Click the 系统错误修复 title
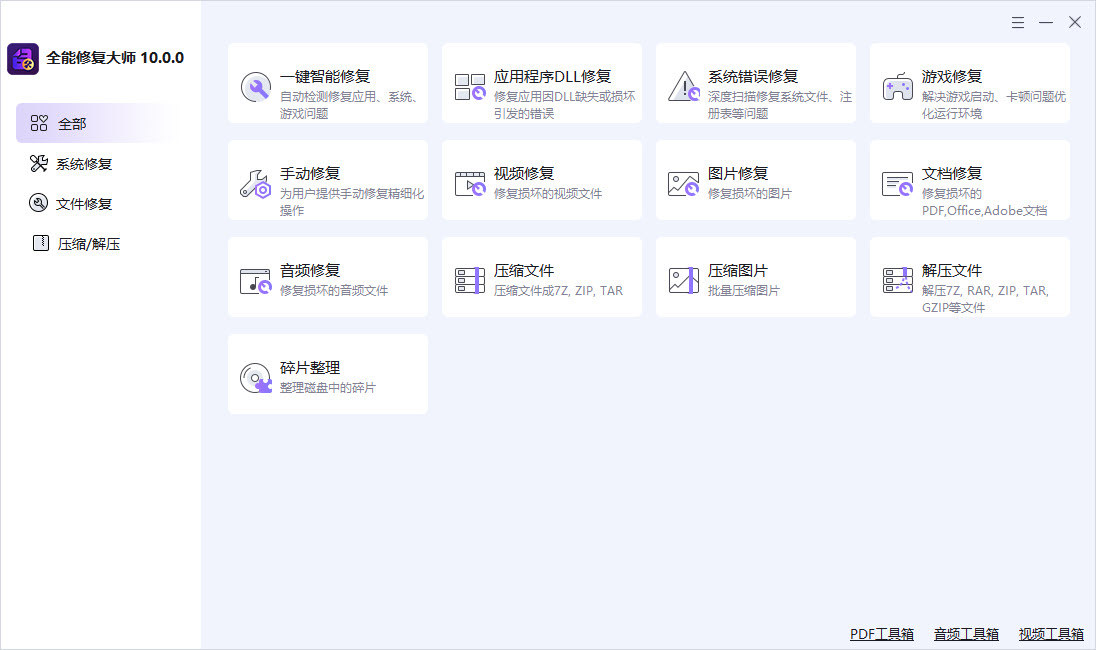This screenshot has height=650, width=1096. pos(753,76)
